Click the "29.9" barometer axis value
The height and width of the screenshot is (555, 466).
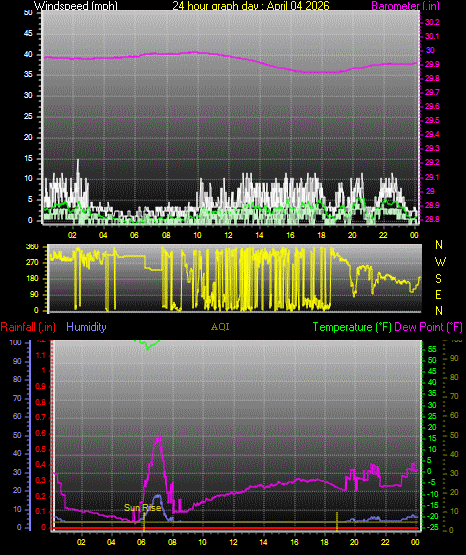click(432, 64)
